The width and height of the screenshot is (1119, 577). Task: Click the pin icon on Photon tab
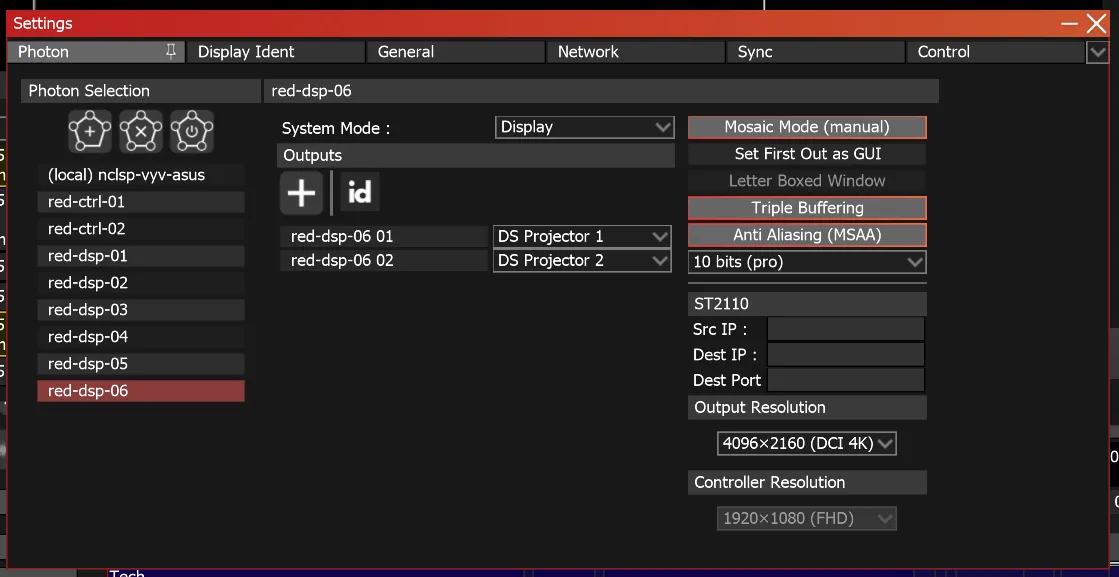pos(171,51)
